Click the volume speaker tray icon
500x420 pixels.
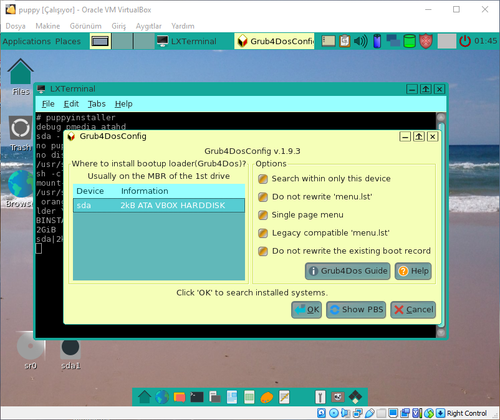click(361, 41)
